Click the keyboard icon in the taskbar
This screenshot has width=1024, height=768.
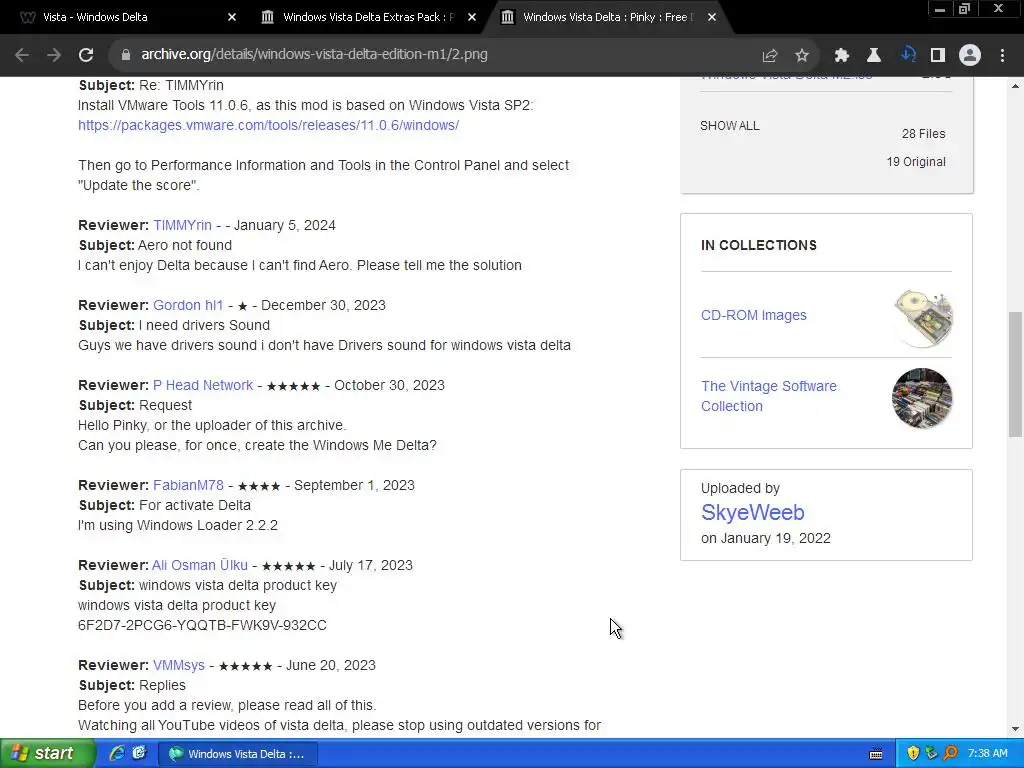(876, 754)
